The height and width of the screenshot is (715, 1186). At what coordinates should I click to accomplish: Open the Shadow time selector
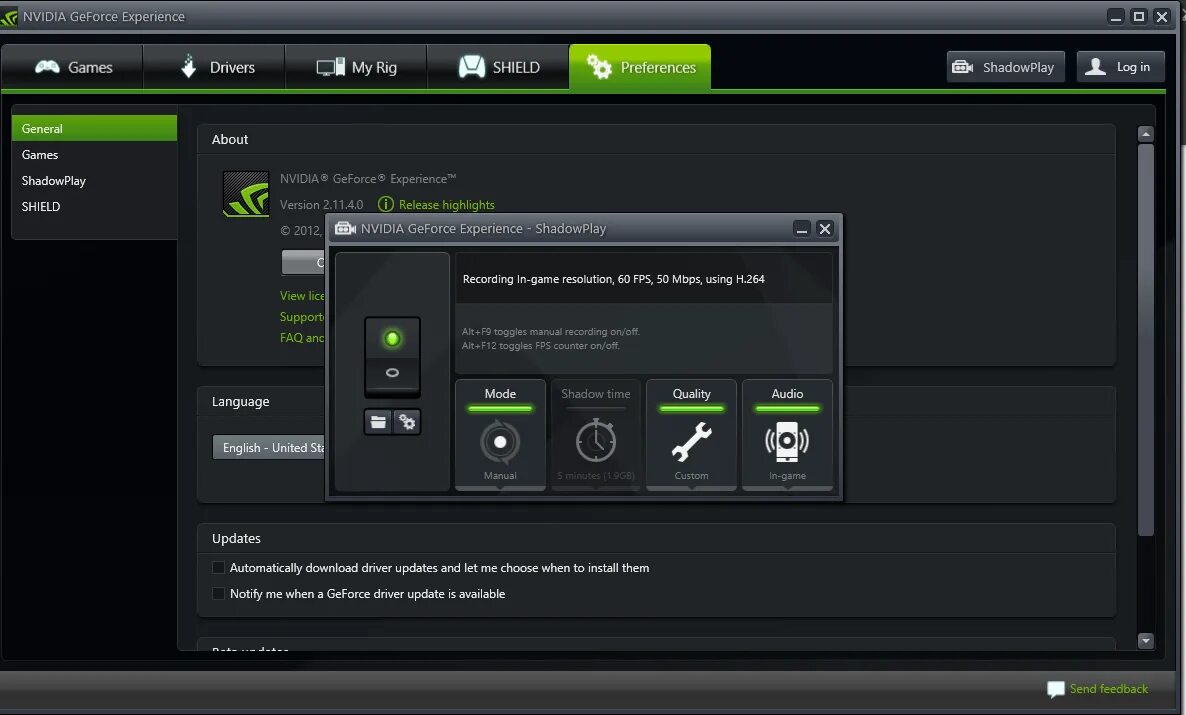(596, 435)
